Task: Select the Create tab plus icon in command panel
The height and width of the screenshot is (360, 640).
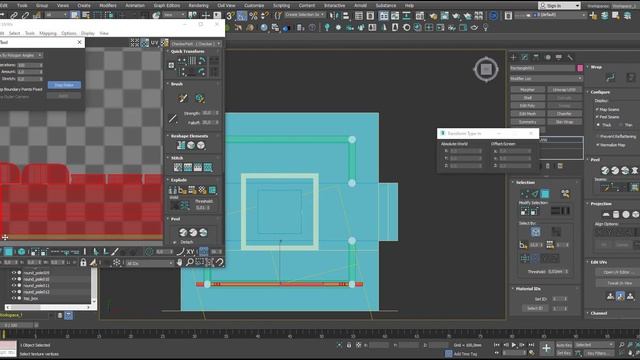Action: [x=513, y=57]
